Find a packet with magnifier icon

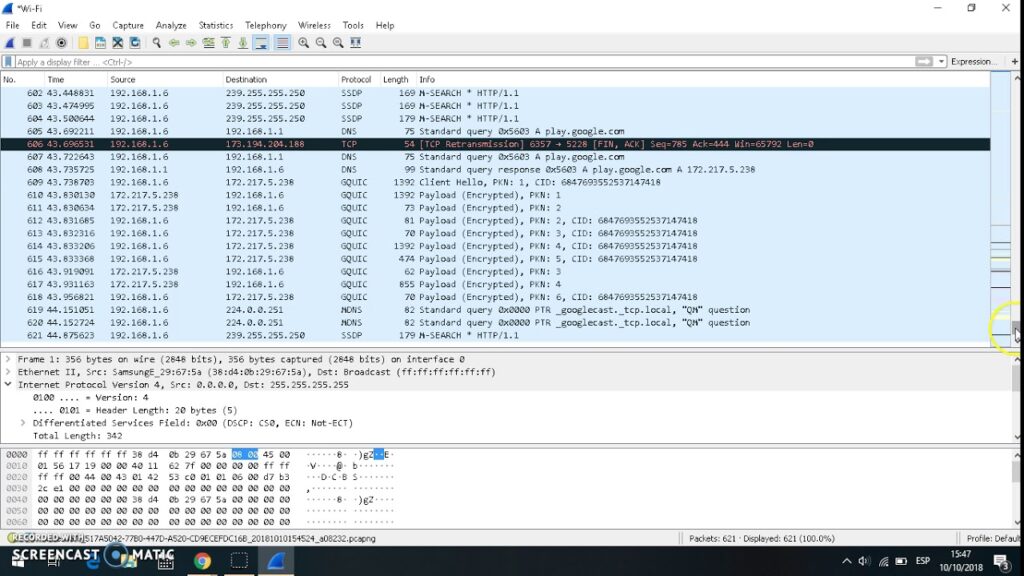pyautogui.click(x=157, y=43)
